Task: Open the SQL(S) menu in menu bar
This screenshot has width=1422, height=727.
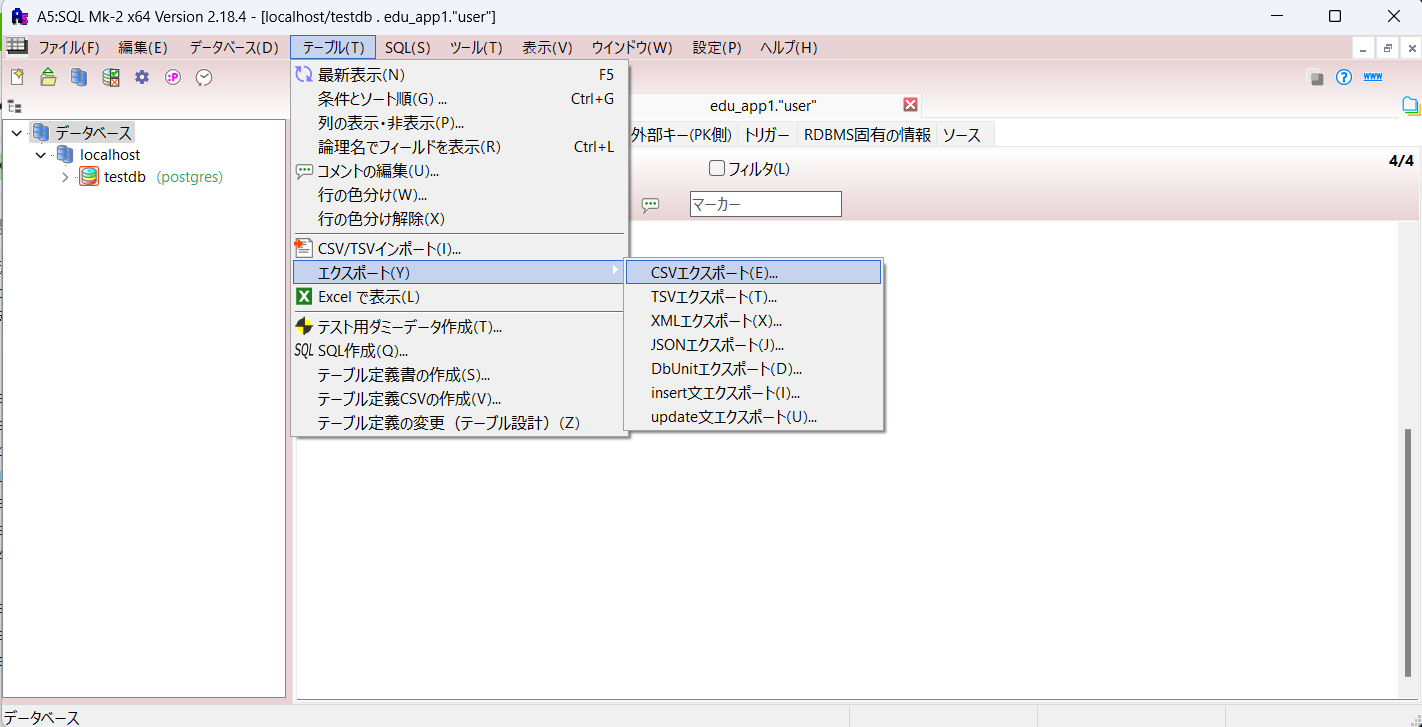Action: tap(408, 47)
